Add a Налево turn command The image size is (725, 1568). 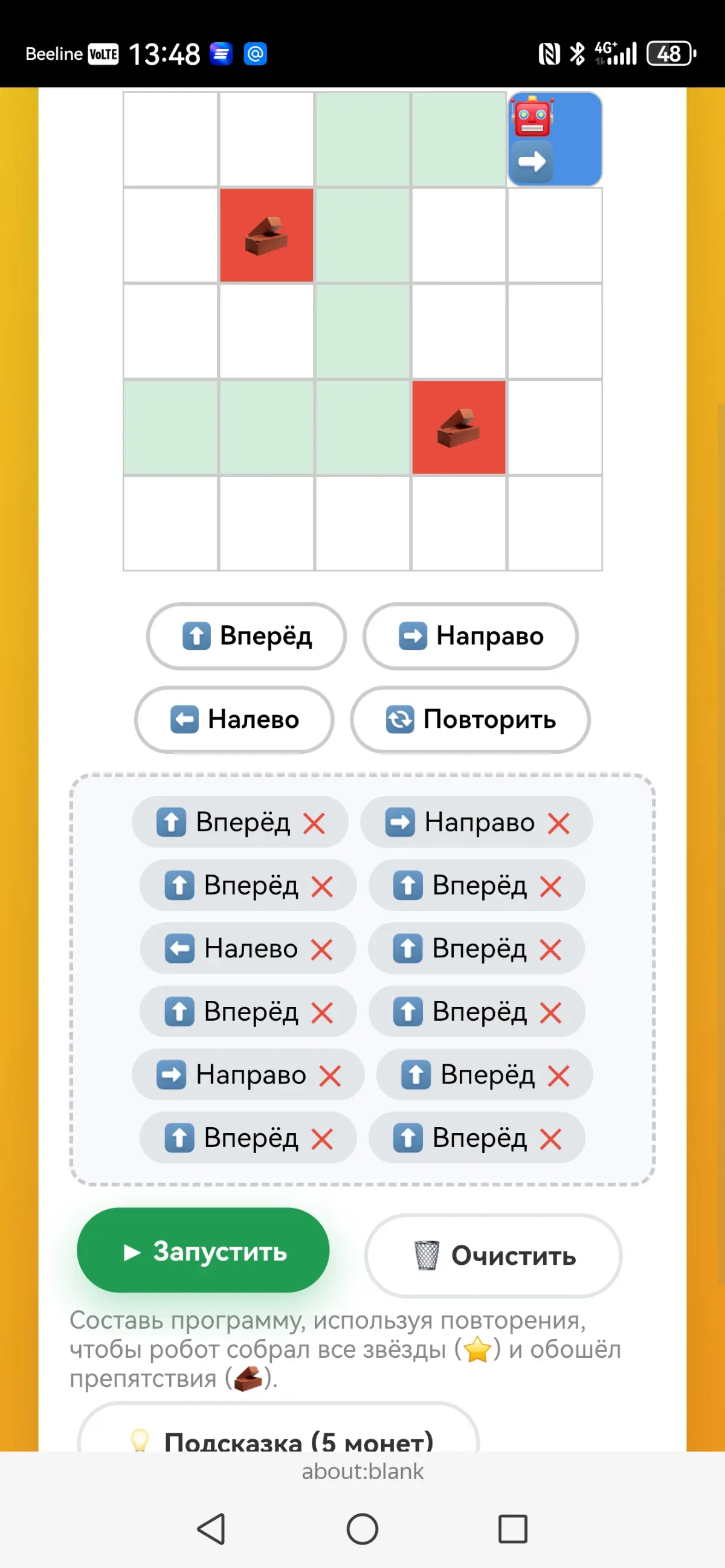coord(234,719)
